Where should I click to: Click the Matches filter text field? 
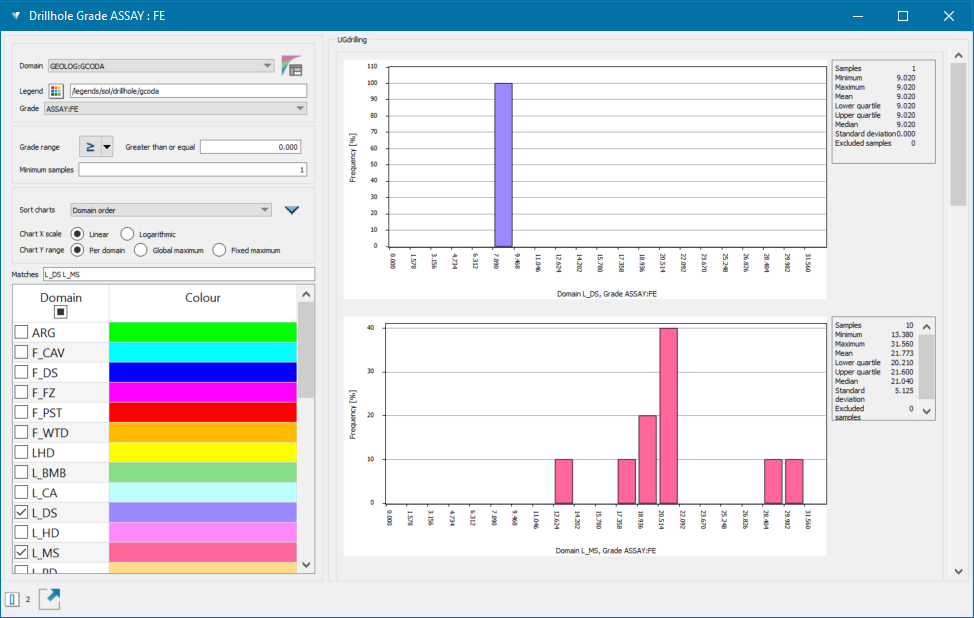pos(177,274)
